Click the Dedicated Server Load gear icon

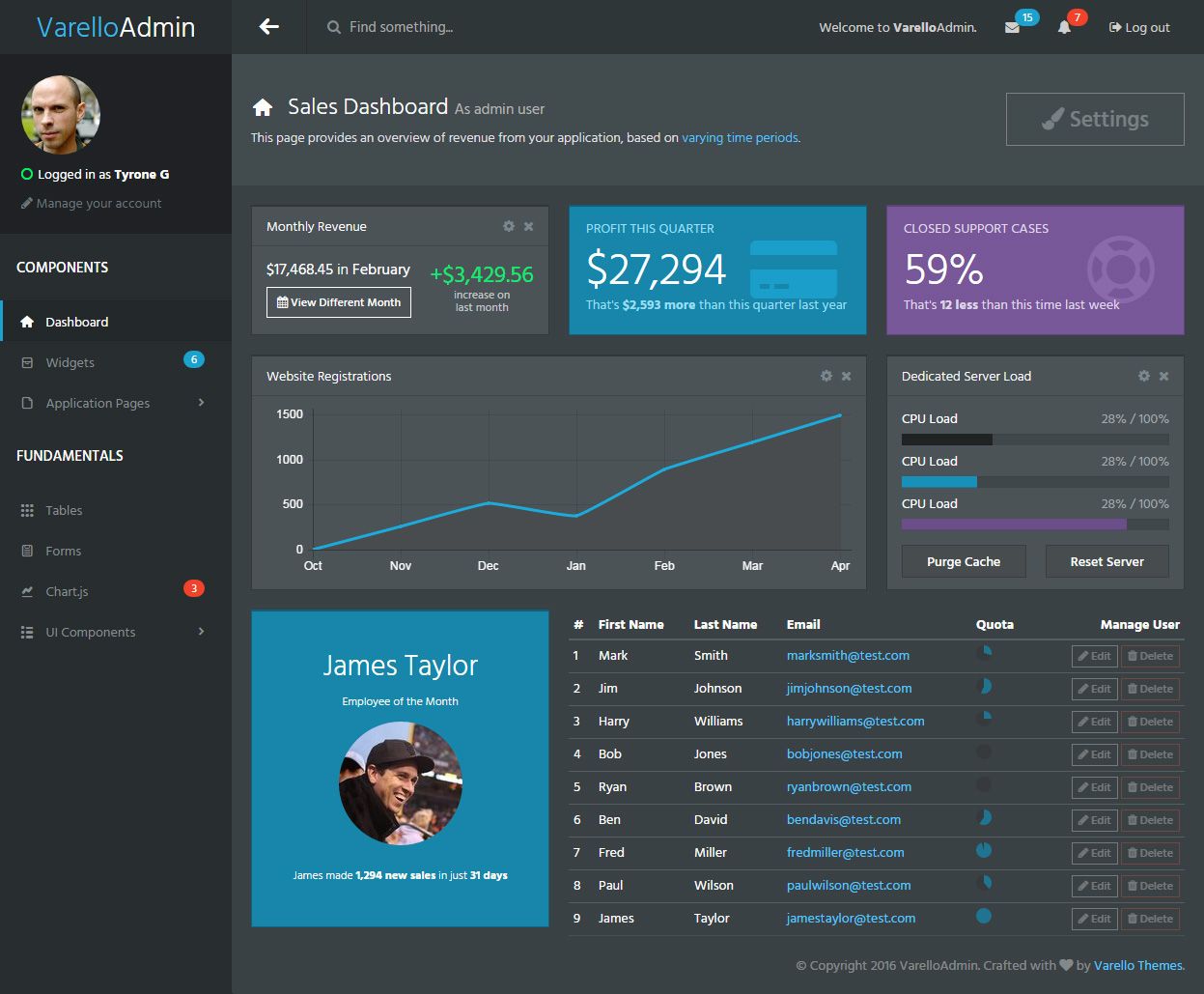tap(1144, 376)
